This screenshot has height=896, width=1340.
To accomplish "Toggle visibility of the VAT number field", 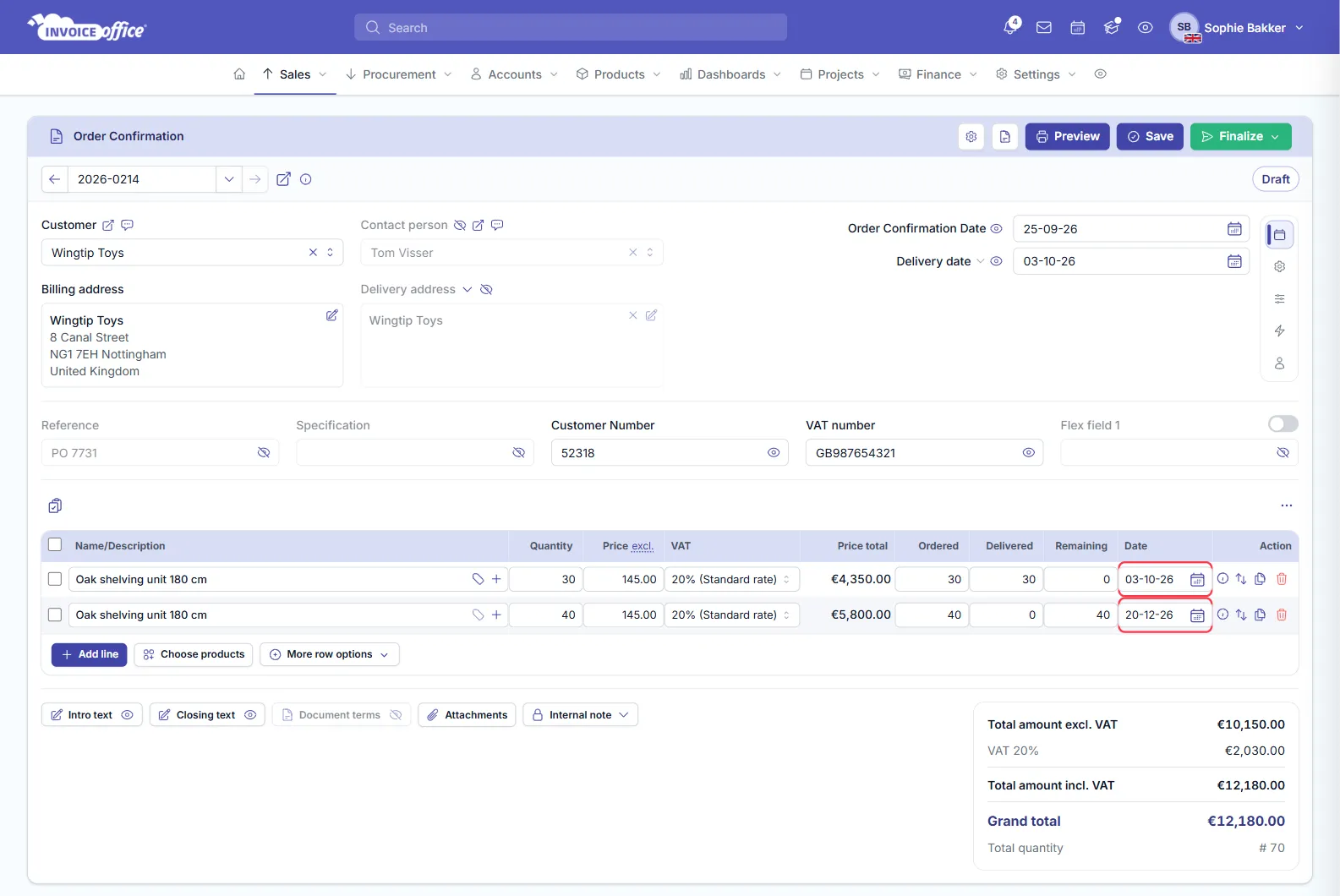I will point(1029,453).
